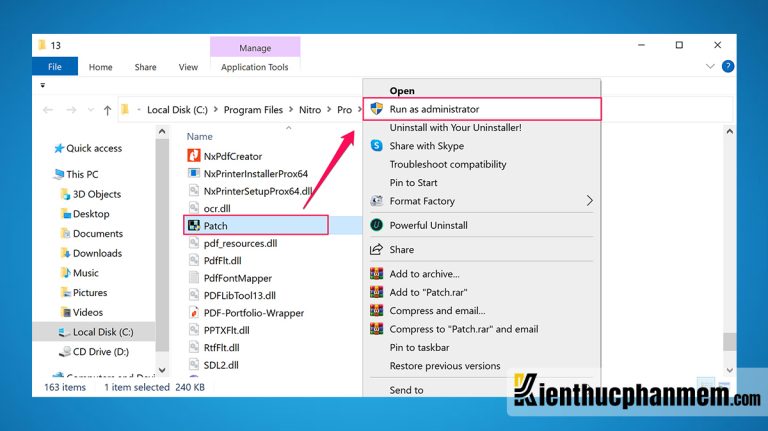The width and height of the screenshot is (768, 431).
Task: Click Program Files in the address breadcrumb
Action: coord(253,110)
